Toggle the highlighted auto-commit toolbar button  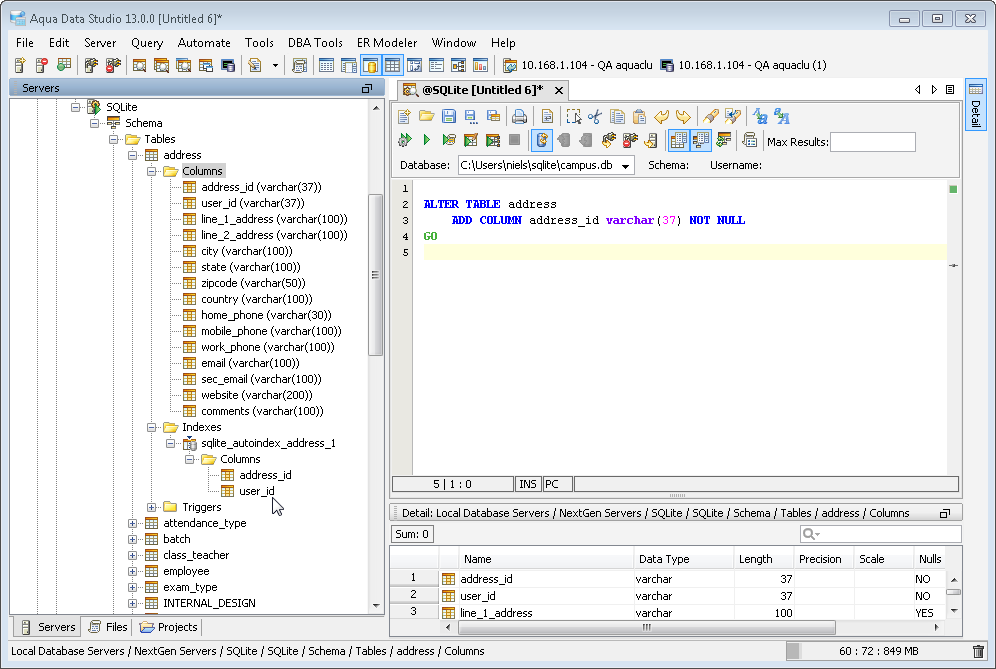point(542,140)
